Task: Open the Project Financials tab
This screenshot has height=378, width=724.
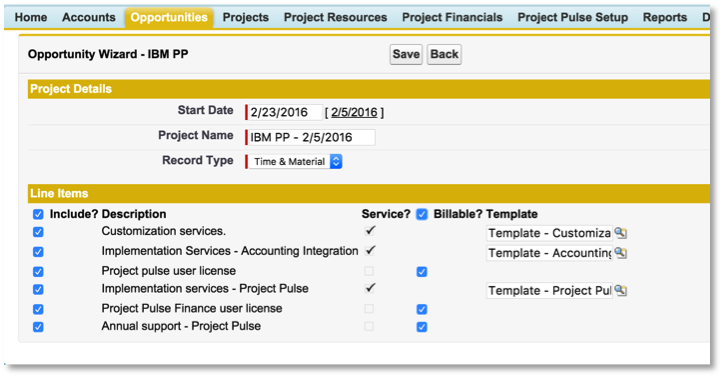Action: coord(452,18)
